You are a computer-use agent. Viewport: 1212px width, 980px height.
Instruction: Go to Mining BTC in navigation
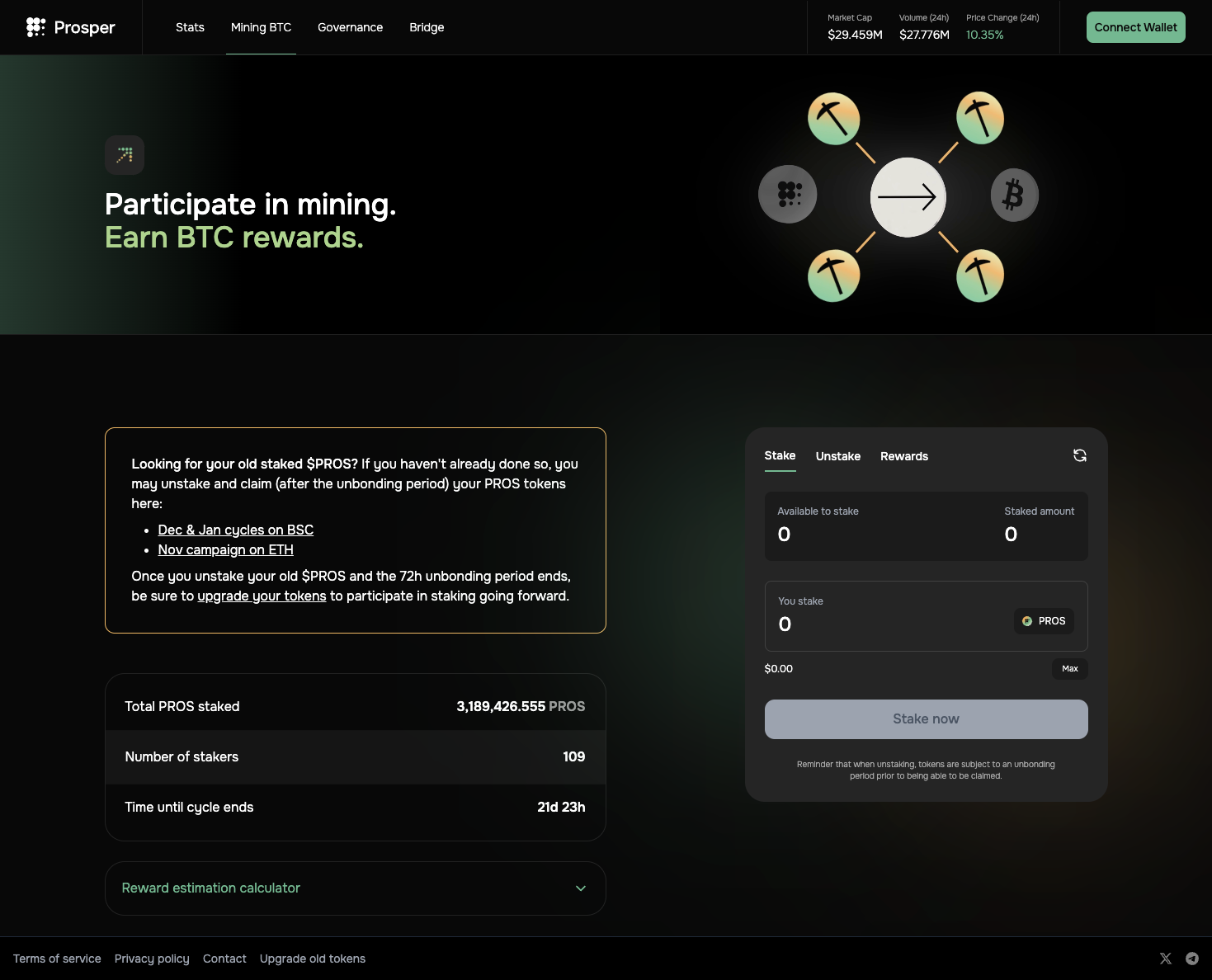click(x=261, y=27)
